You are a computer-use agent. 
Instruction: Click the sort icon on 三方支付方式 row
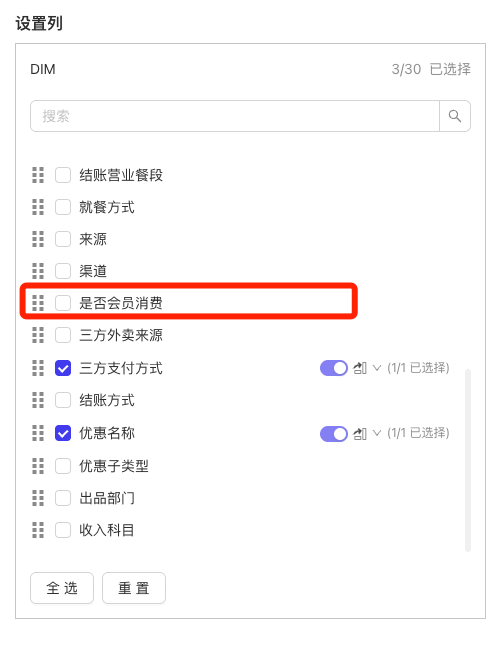pyautogui.click(x=360, y=368)
